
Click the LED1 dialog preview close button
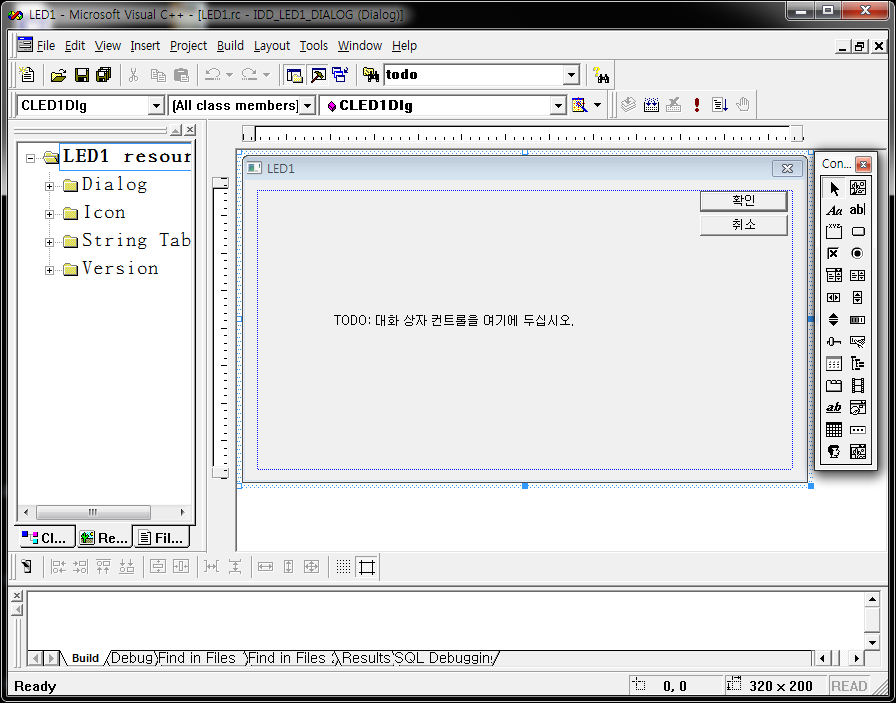[787, 168]
